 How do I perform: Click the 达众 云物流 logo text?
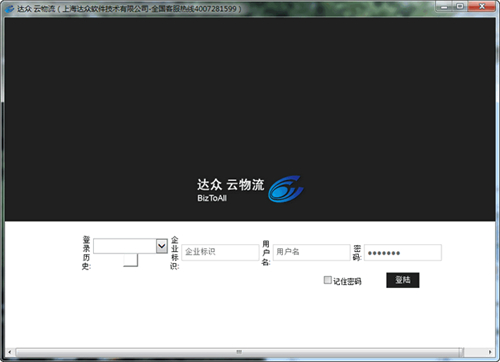tap(230, 185)
